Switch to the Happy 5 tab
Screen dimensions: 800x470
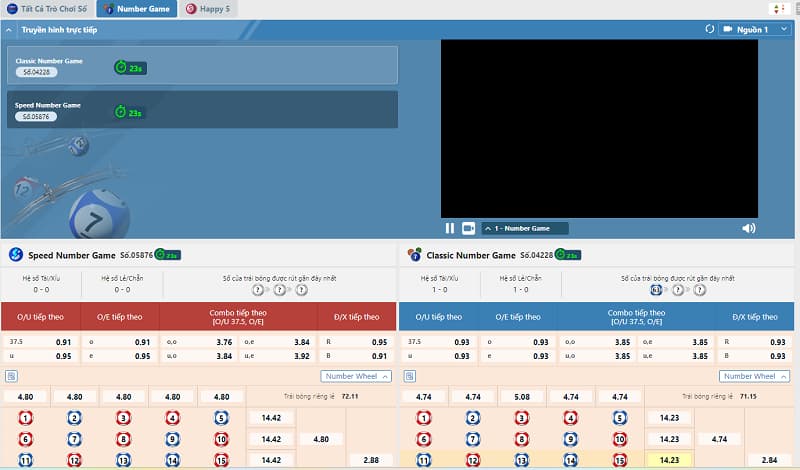208,8
